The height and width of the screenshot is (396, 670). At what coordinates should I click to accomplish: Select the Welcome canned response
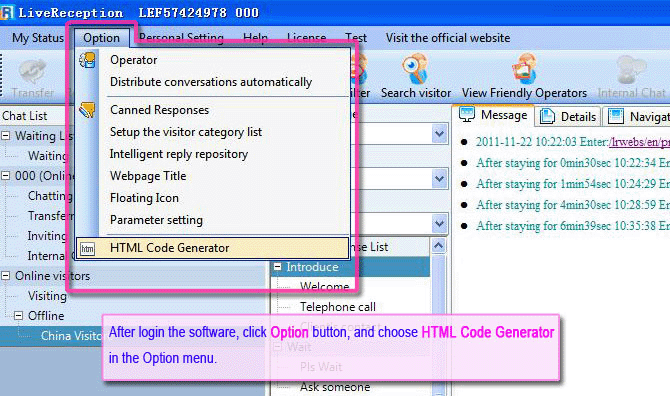[325, 287]
